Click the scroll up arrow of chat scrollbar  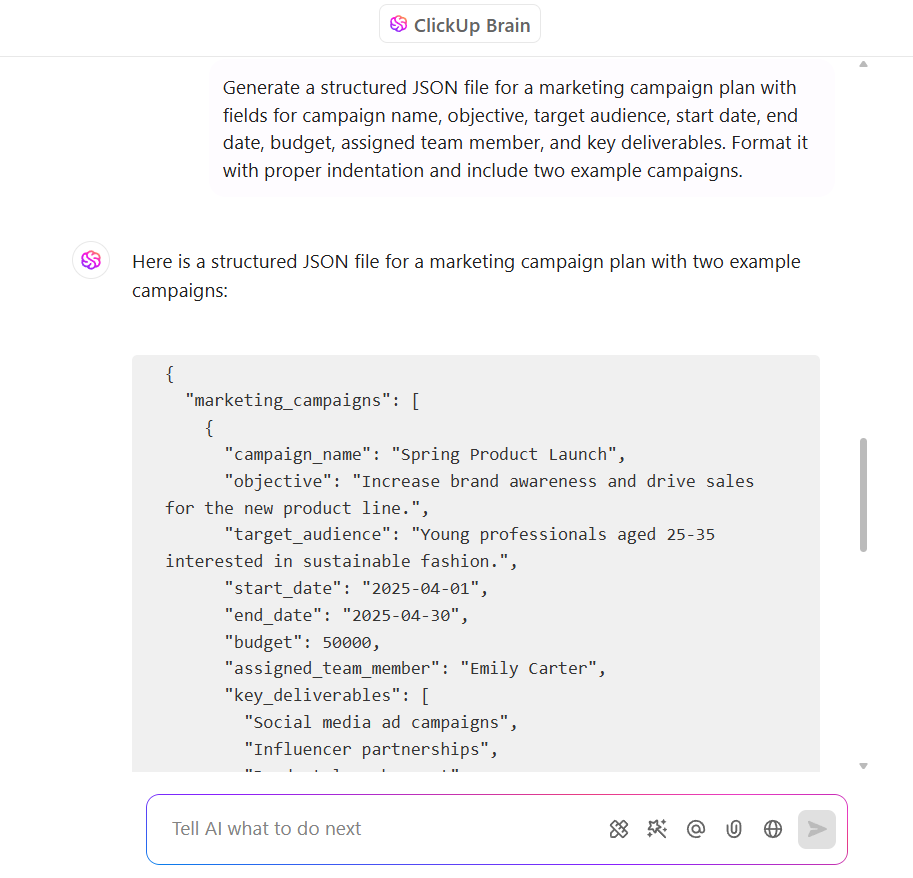tap(863, 65)
